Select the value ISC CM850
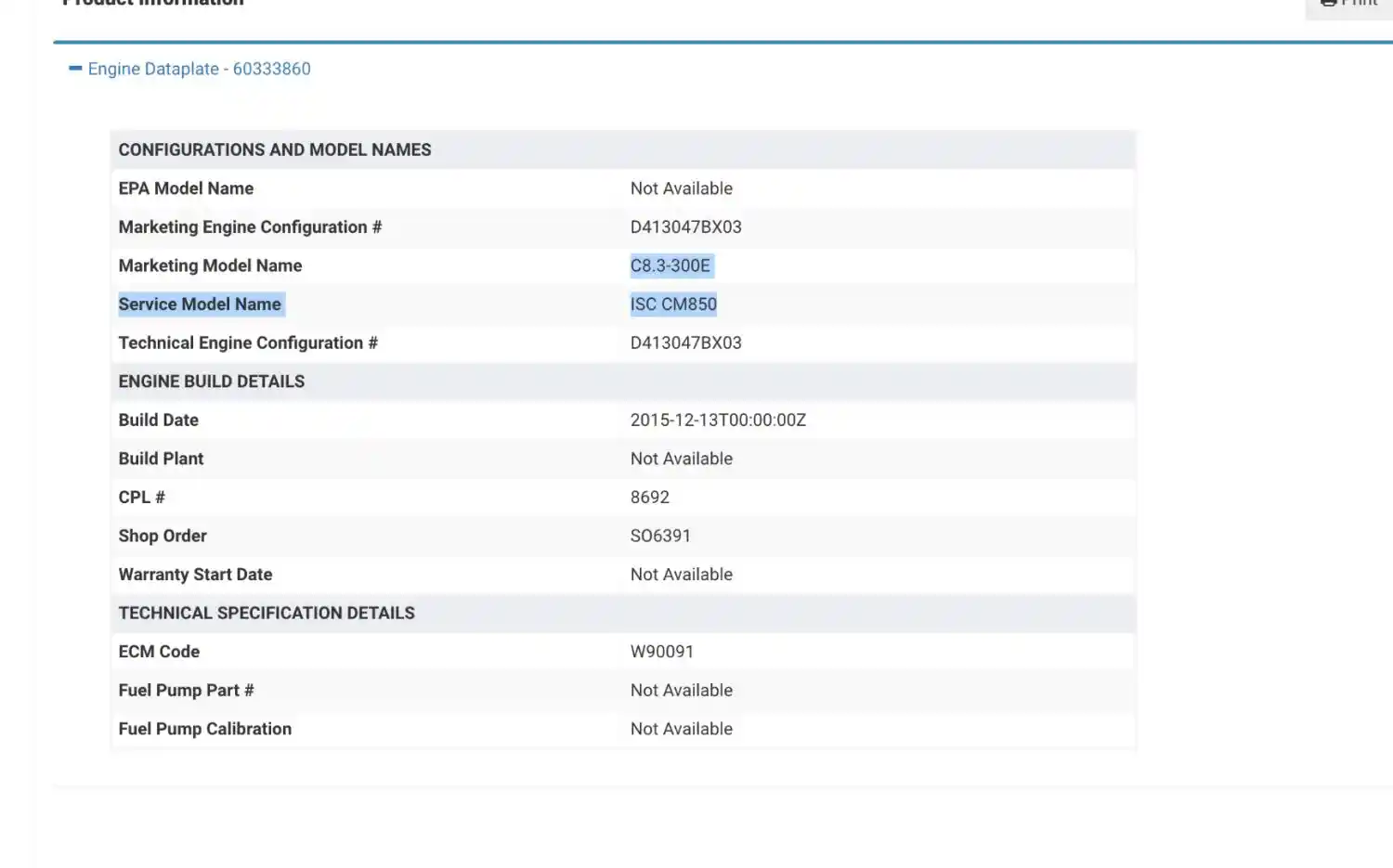1393x868 pixels. (x=673, y=304)
